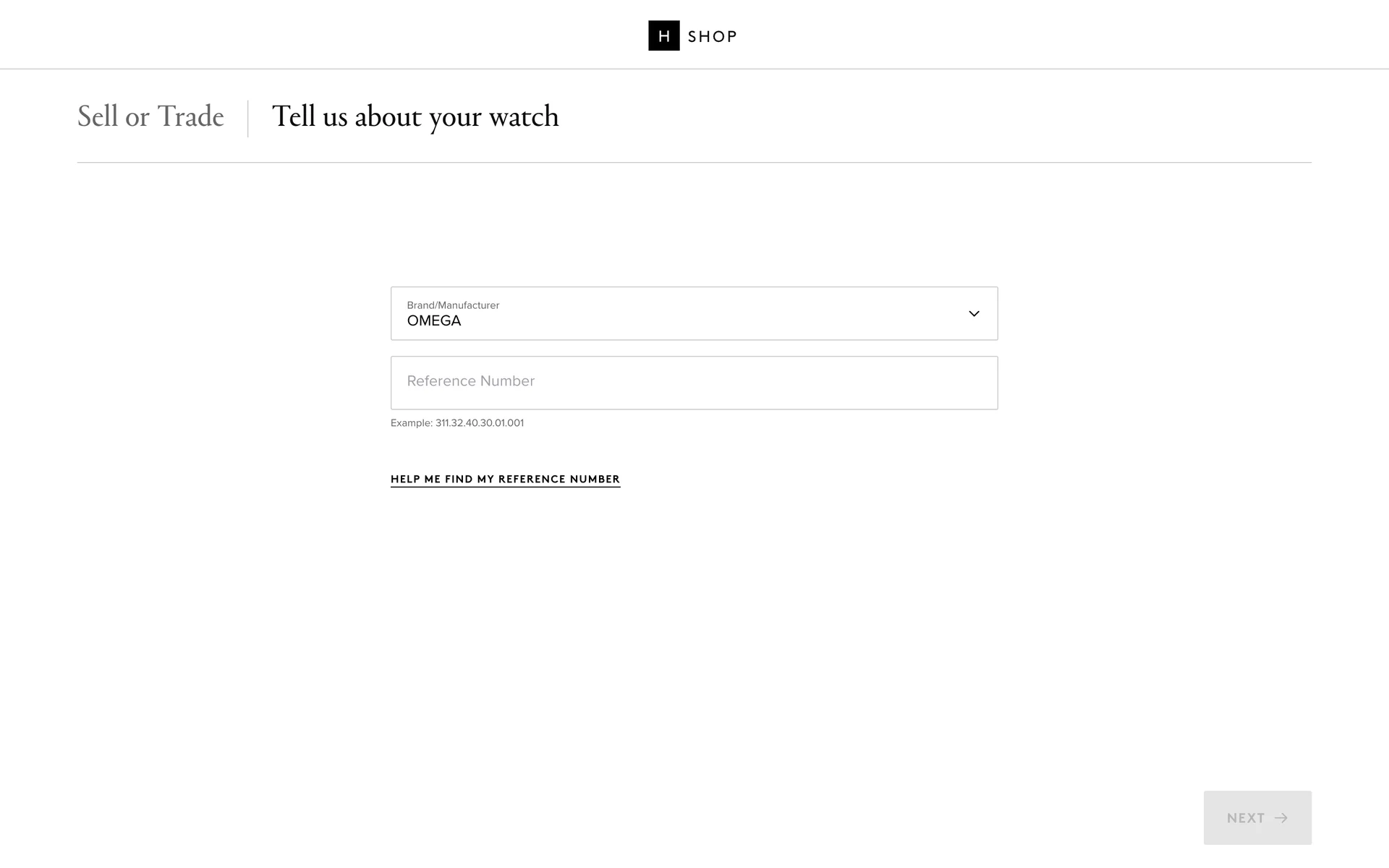
Task: Click the H SHOP header logo
Action: point(692,35)
